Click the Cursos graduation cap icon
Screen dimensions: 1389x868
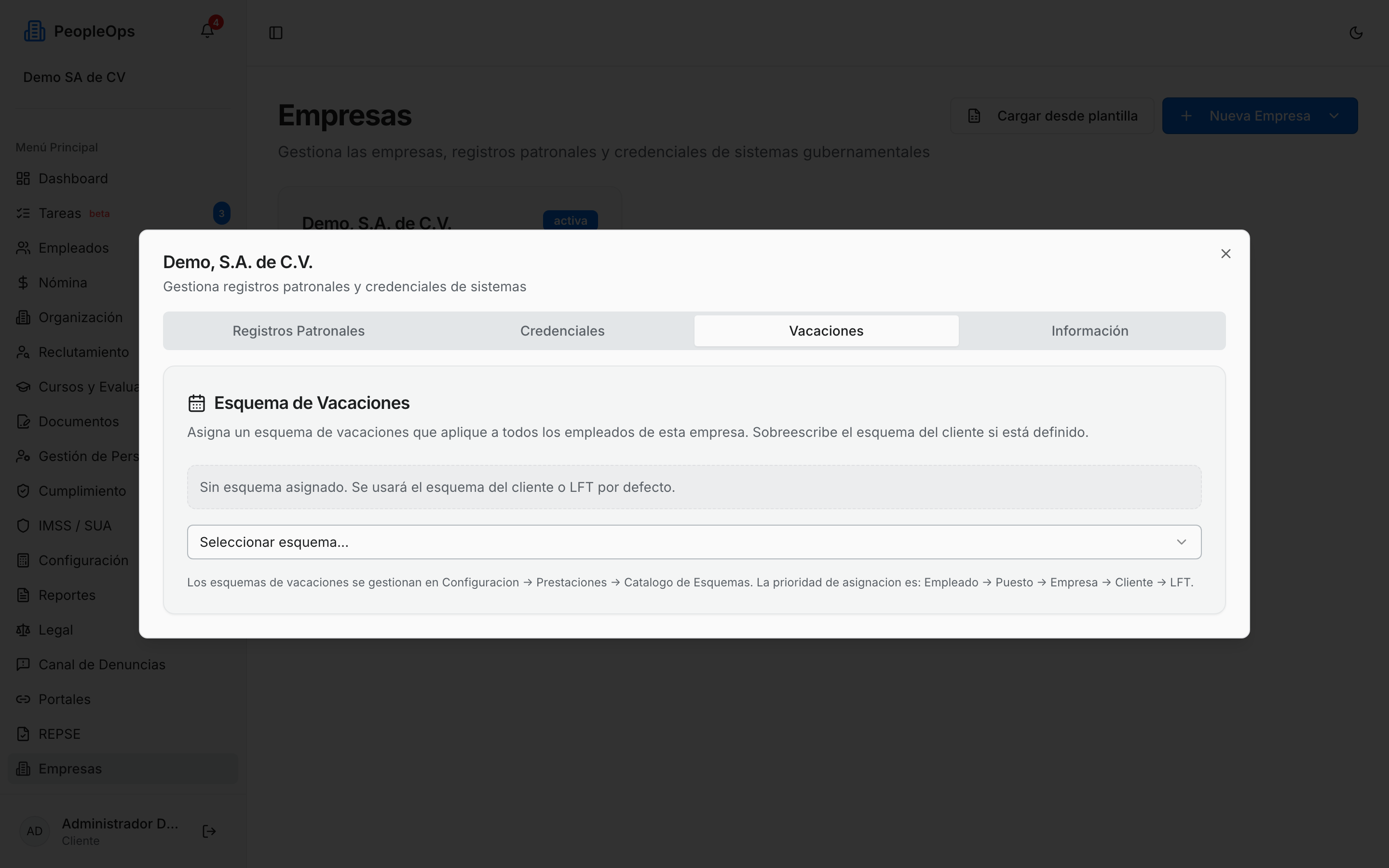point(23,387)
